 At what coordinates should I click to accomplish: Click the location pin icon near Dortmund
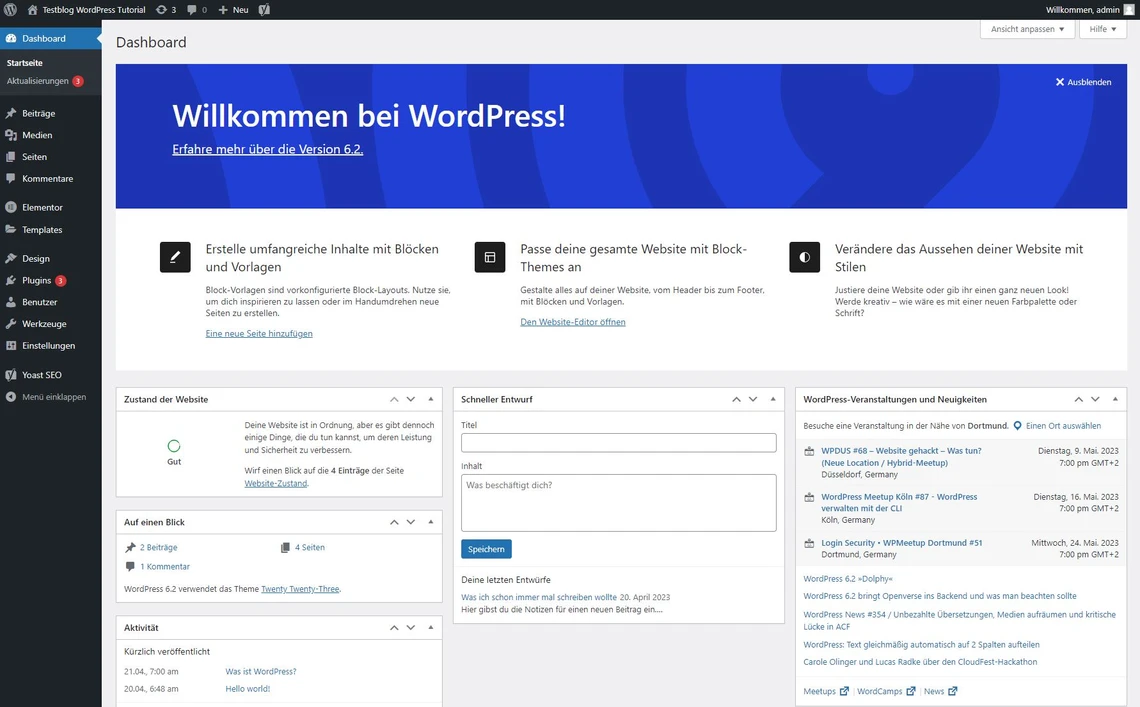click(1018, 426)
